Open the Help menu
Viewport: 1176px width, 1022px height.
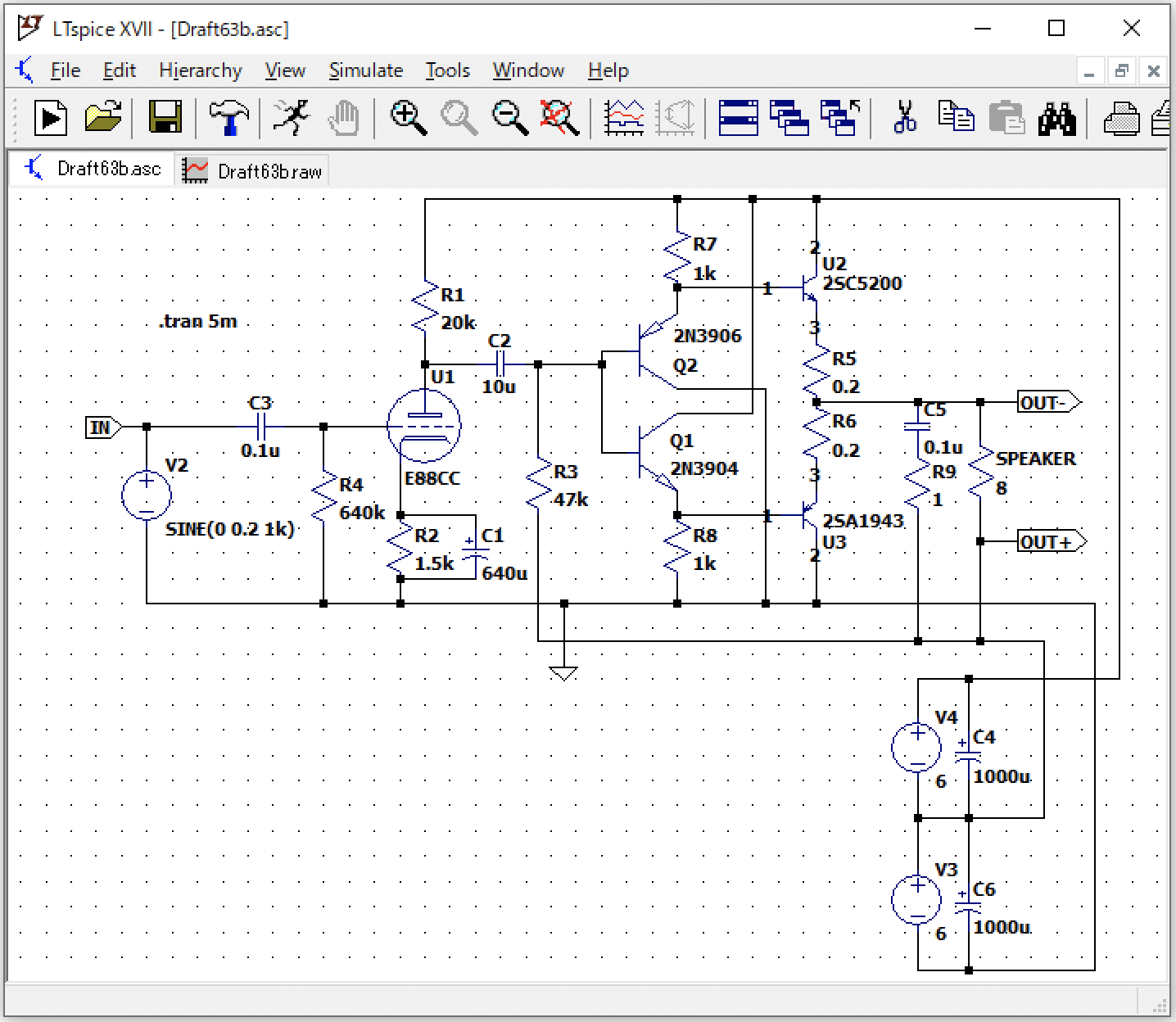(x=608, y=70)
